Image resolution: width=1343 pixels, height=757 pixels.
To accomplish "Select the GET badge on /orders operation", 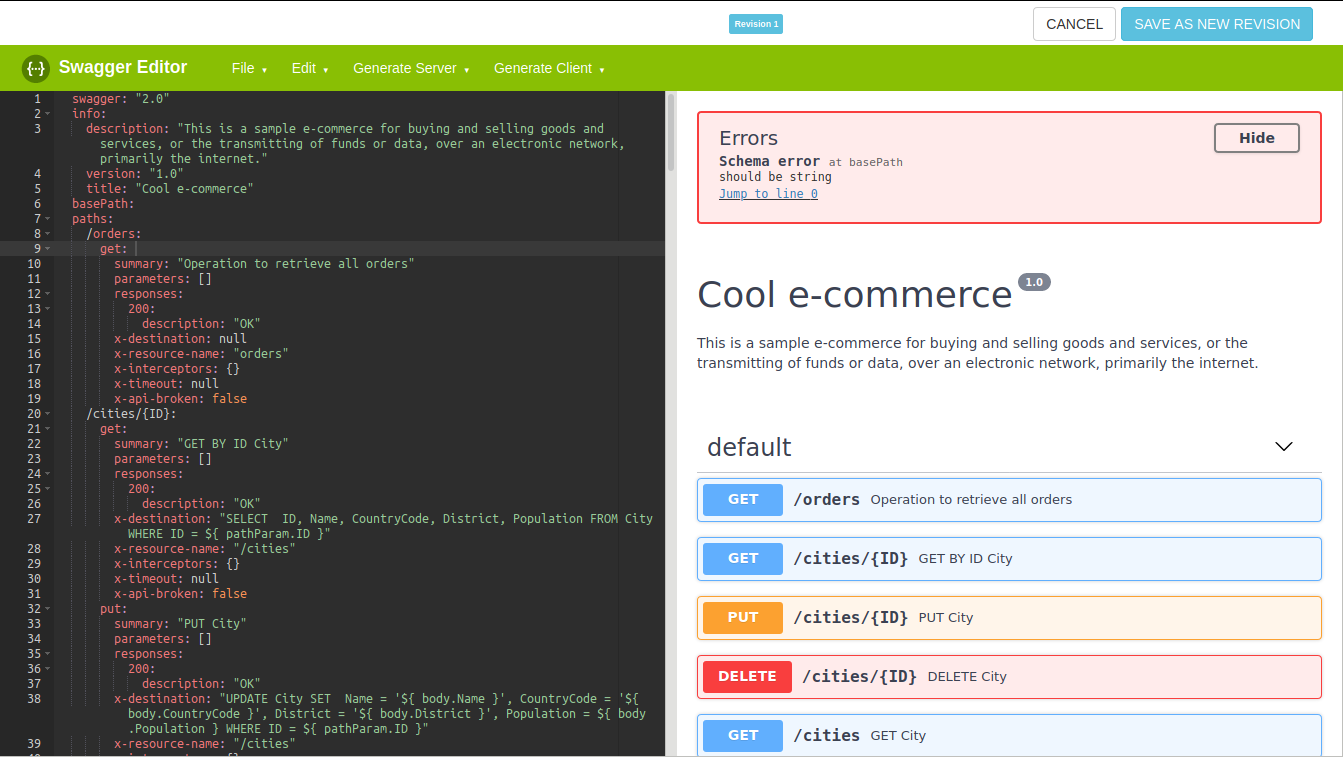I will click(742, 499).
